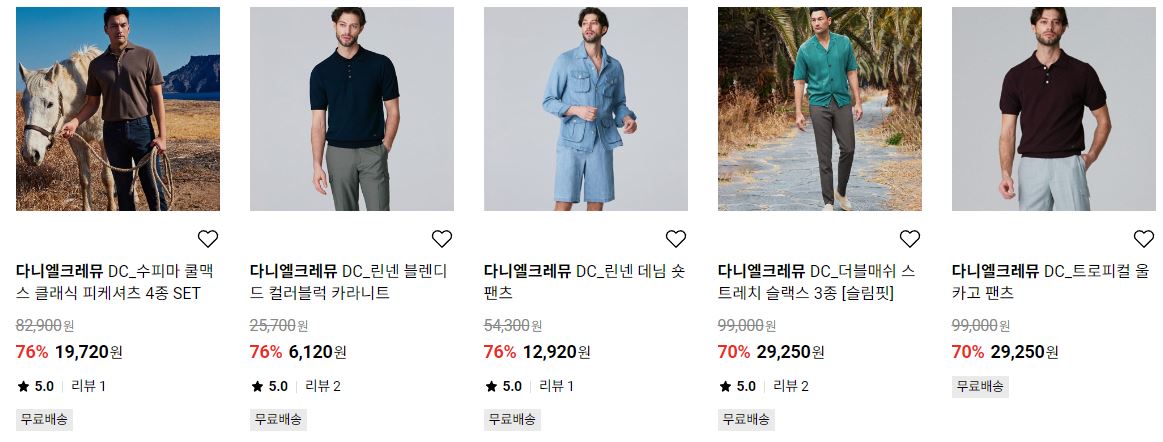
Task: Open the white horse polo shirt photo
Action: click(118, 109)
